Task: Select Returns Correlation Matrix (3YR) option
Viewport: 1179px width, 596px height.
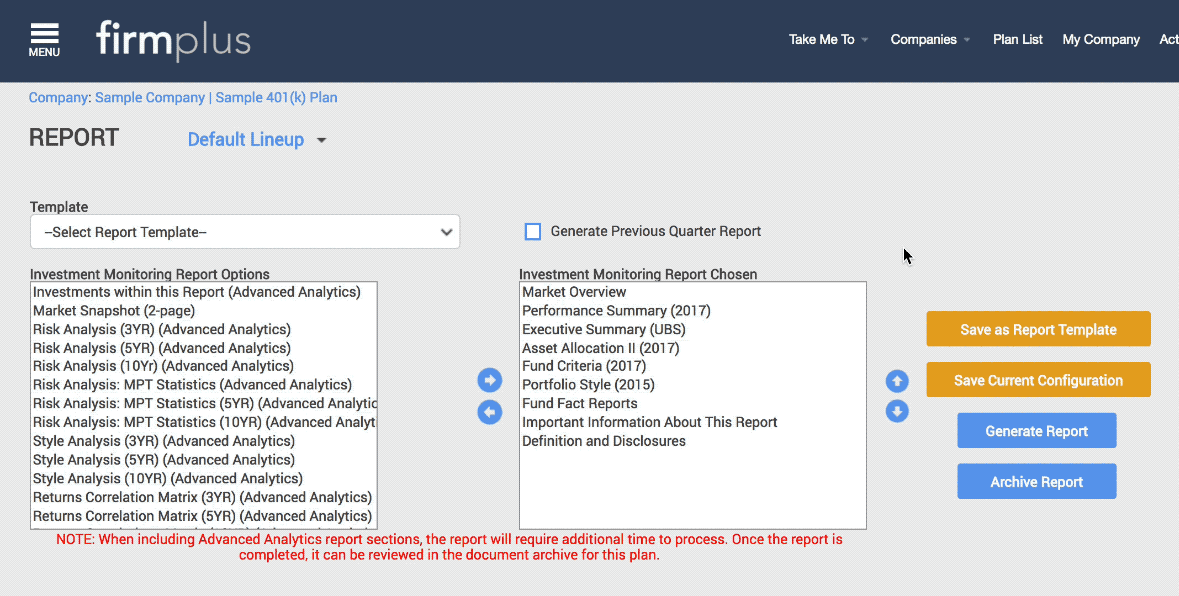Action: pos(204,498)
